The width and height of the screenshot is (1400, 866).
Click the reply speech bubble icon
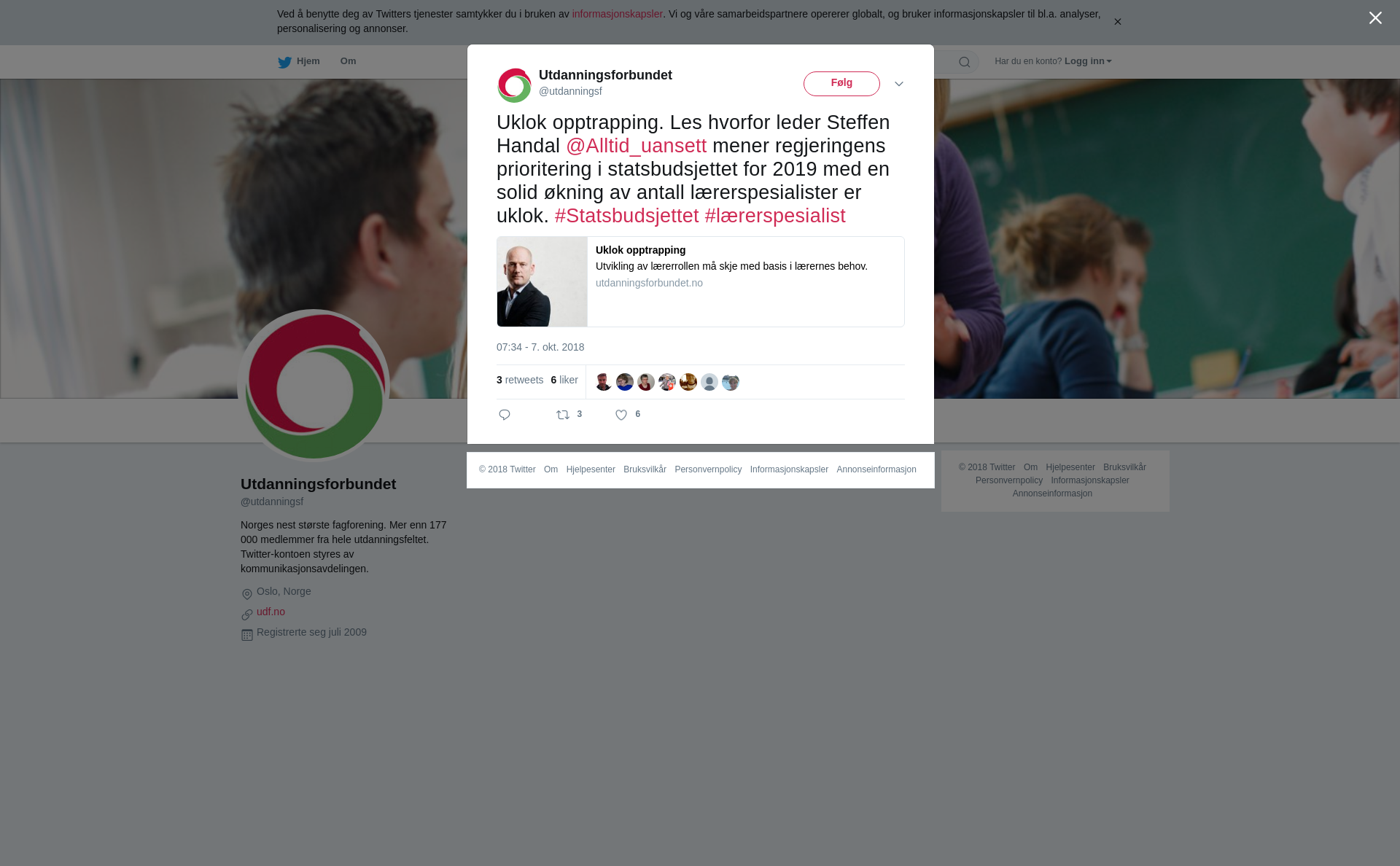click(505, 415)
